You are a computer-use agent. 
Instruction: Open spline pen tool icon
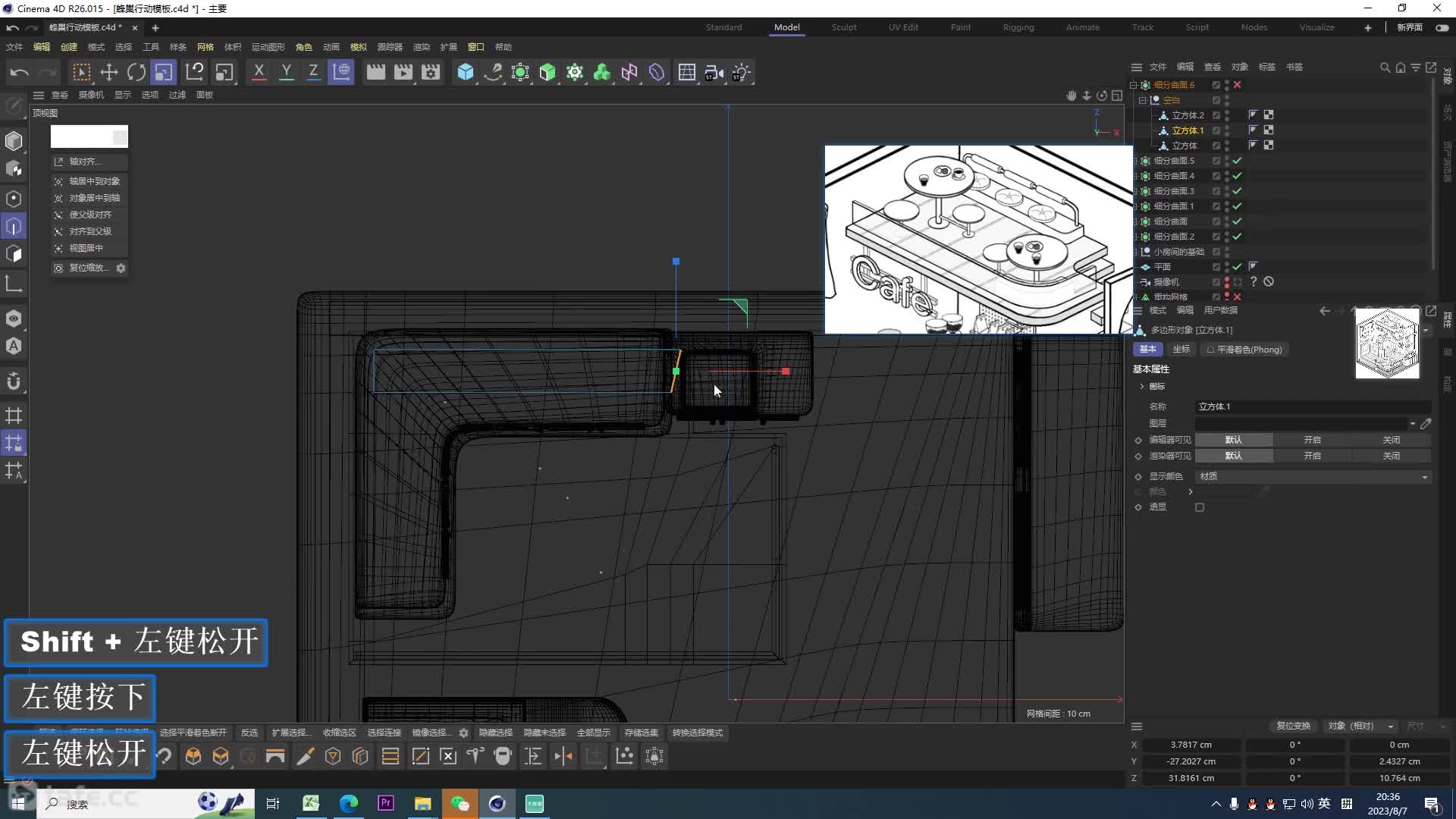[x=493, y=72]
